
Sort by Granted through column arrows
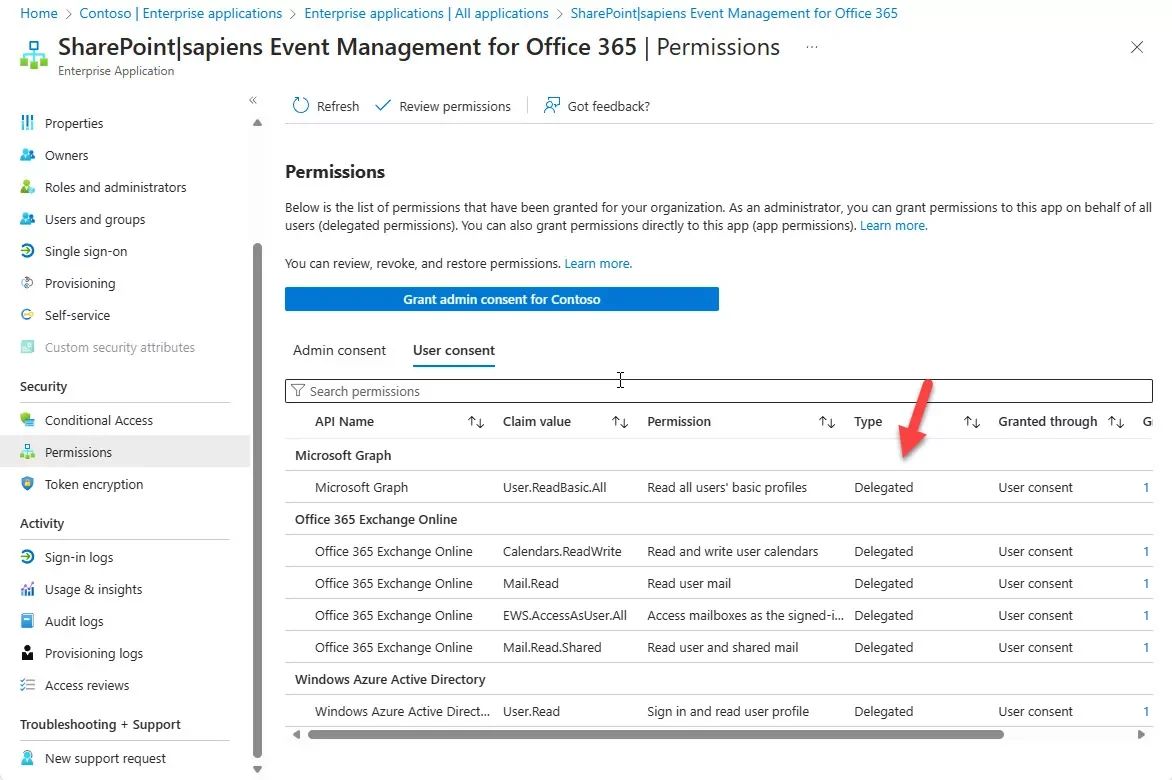(x=1116, y=422)
